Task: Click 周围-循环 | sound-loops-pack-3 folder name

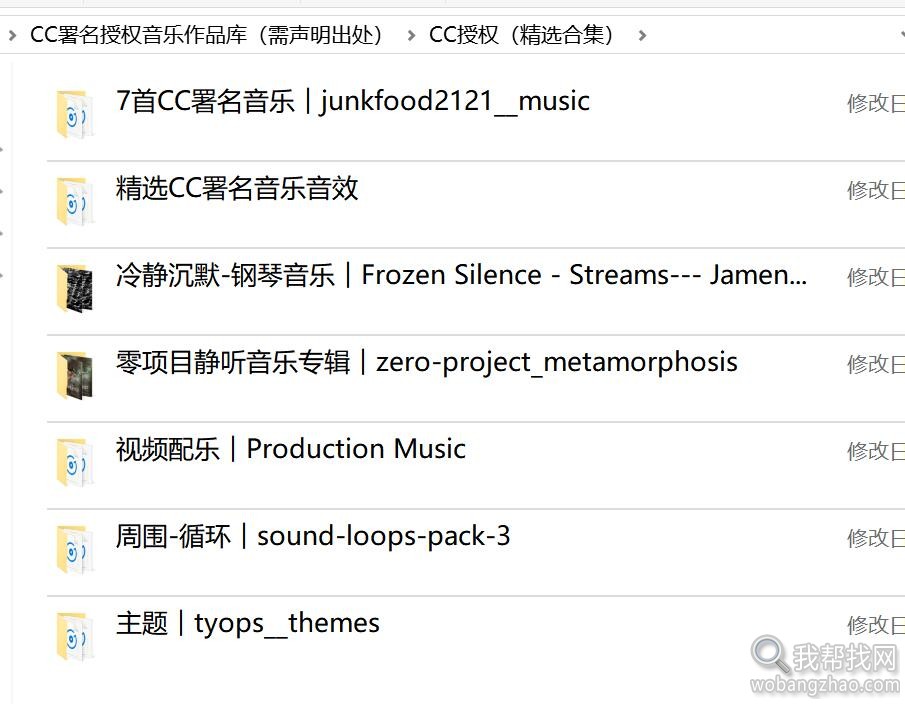Action: (313, 537)
